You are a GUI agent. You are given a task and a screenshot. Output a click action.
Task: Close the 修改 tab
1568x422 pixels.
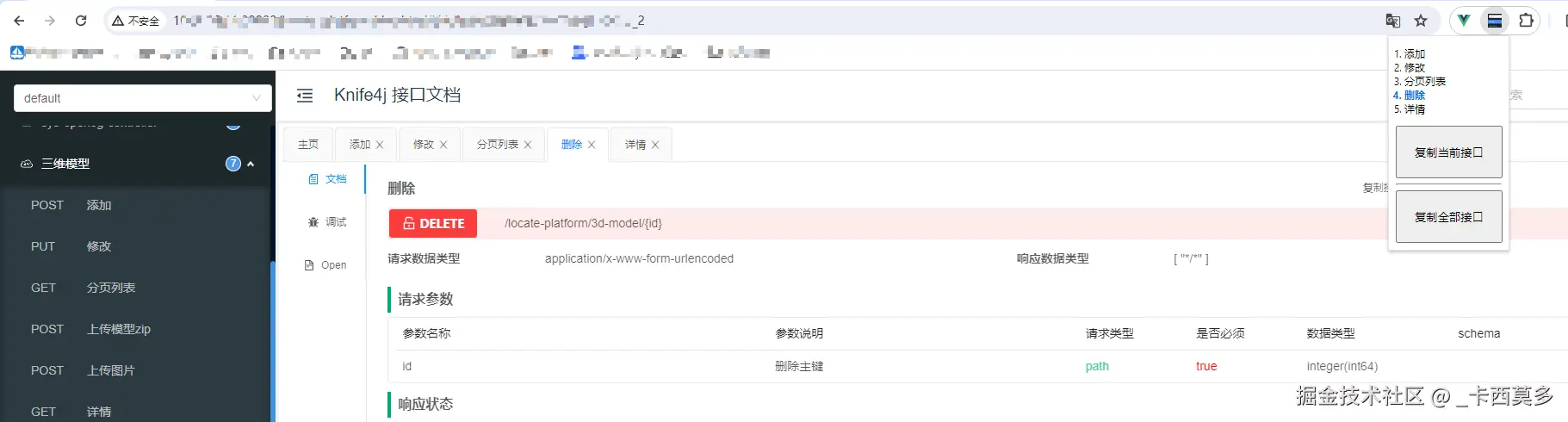(443, 145)
